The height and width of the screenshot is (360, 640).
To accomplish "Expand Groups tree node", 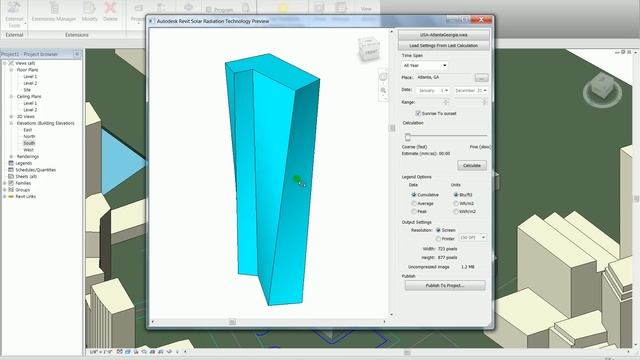I will tap(5, 190).
